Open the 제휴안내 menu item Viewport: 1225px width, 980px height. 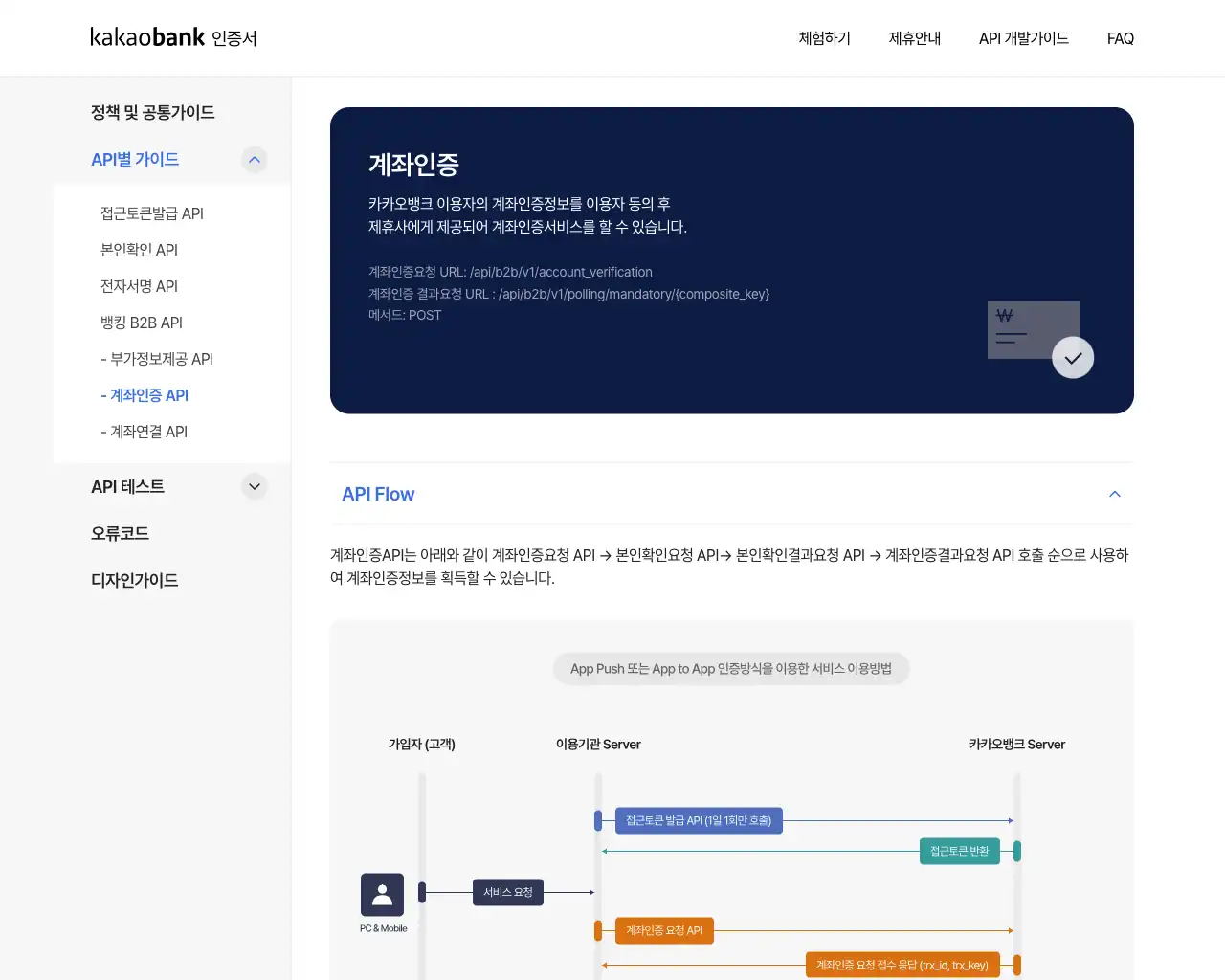pos(914,38)
